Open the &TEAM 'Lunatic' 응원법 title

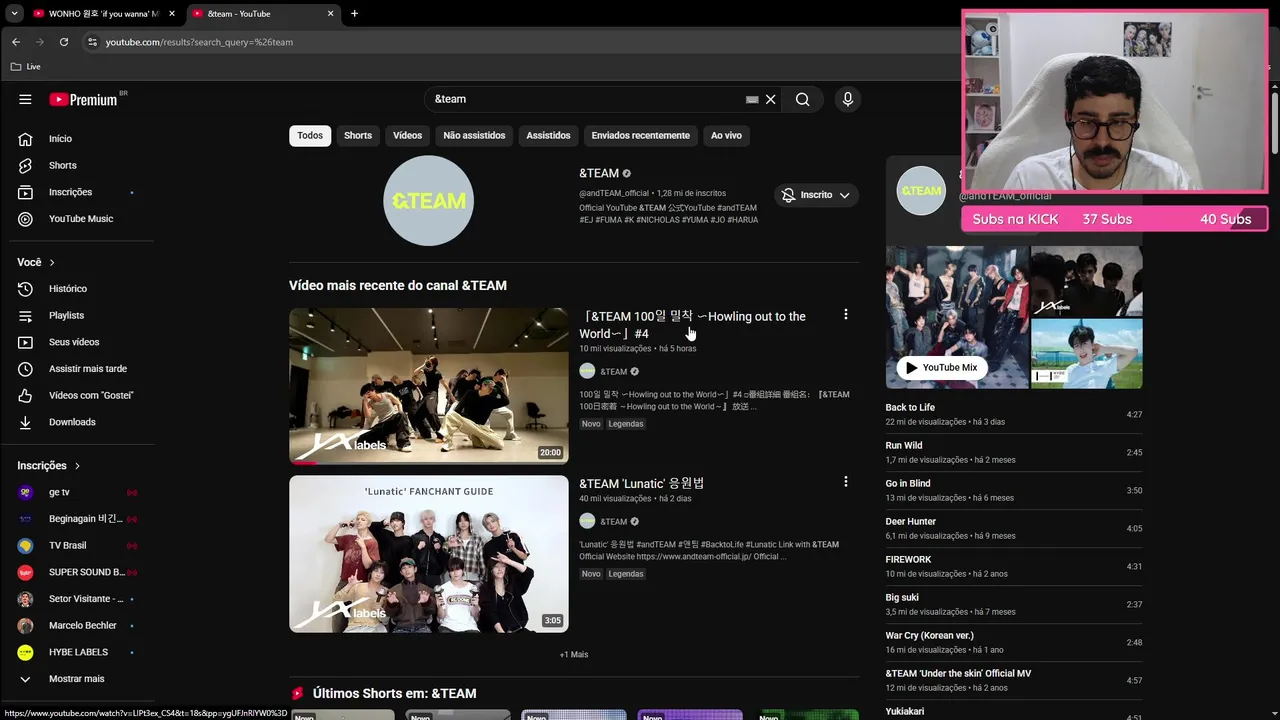(x=642, y=483)
